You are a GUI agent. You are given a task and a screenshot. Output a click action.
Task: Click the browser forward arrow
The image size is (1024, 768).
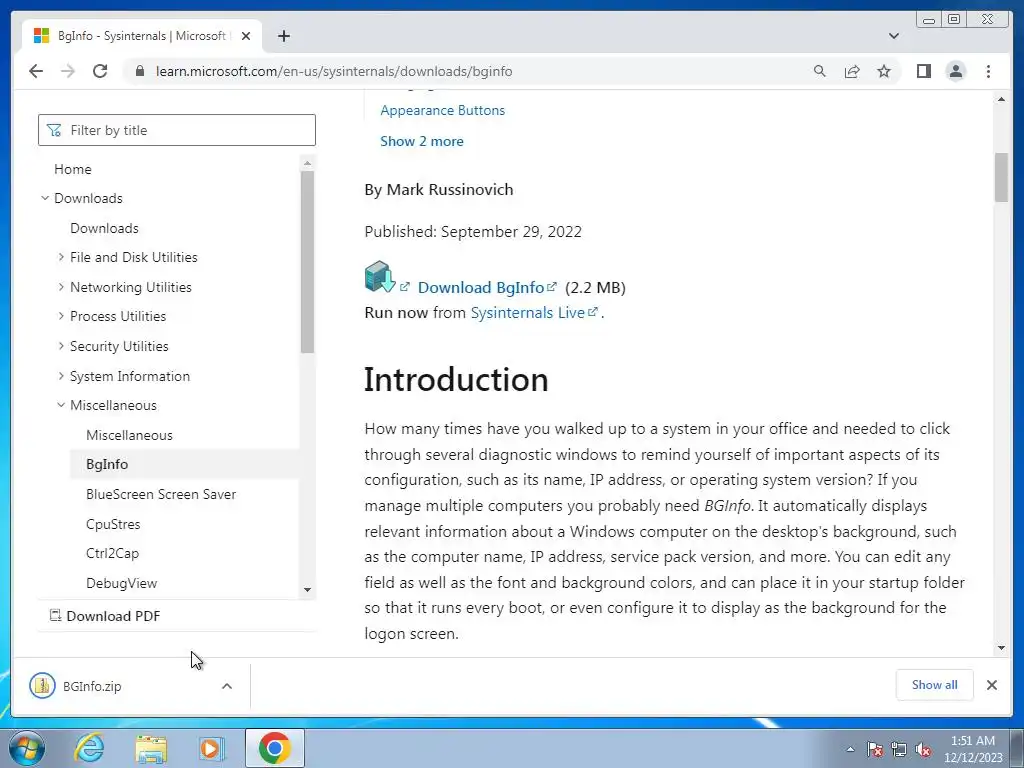68,71
